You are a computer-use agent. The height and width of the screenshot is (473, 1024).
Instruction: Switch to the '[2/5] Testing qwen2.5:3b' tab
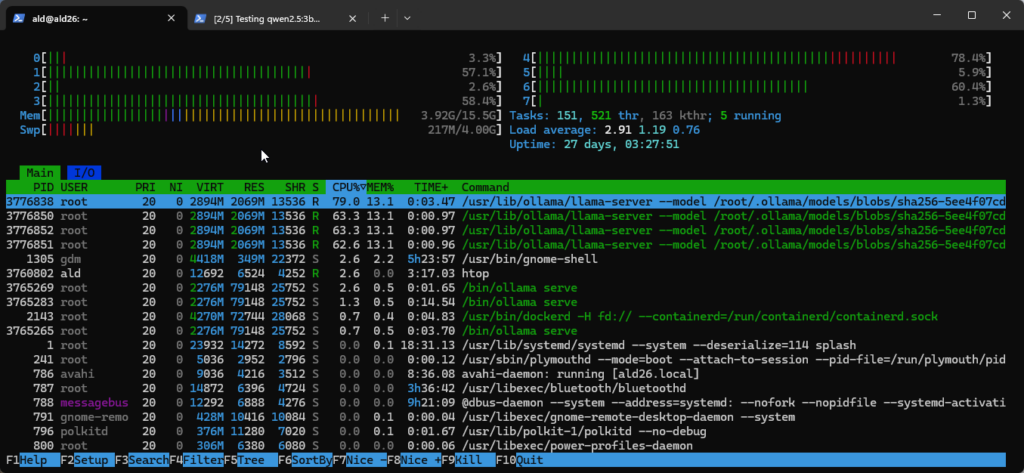(x=278, y=18)
